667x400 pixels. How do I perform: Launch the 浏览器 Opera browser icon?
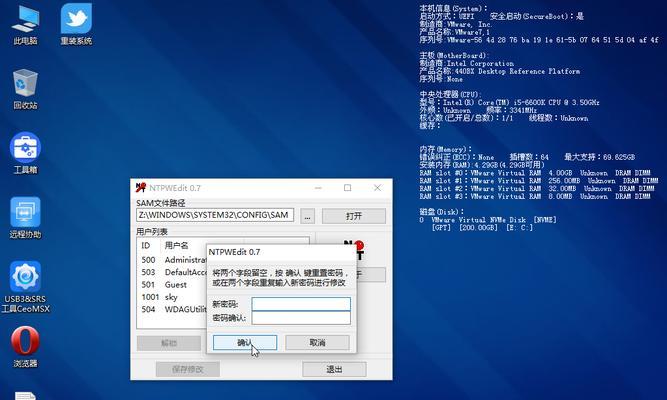click(25, 347)
